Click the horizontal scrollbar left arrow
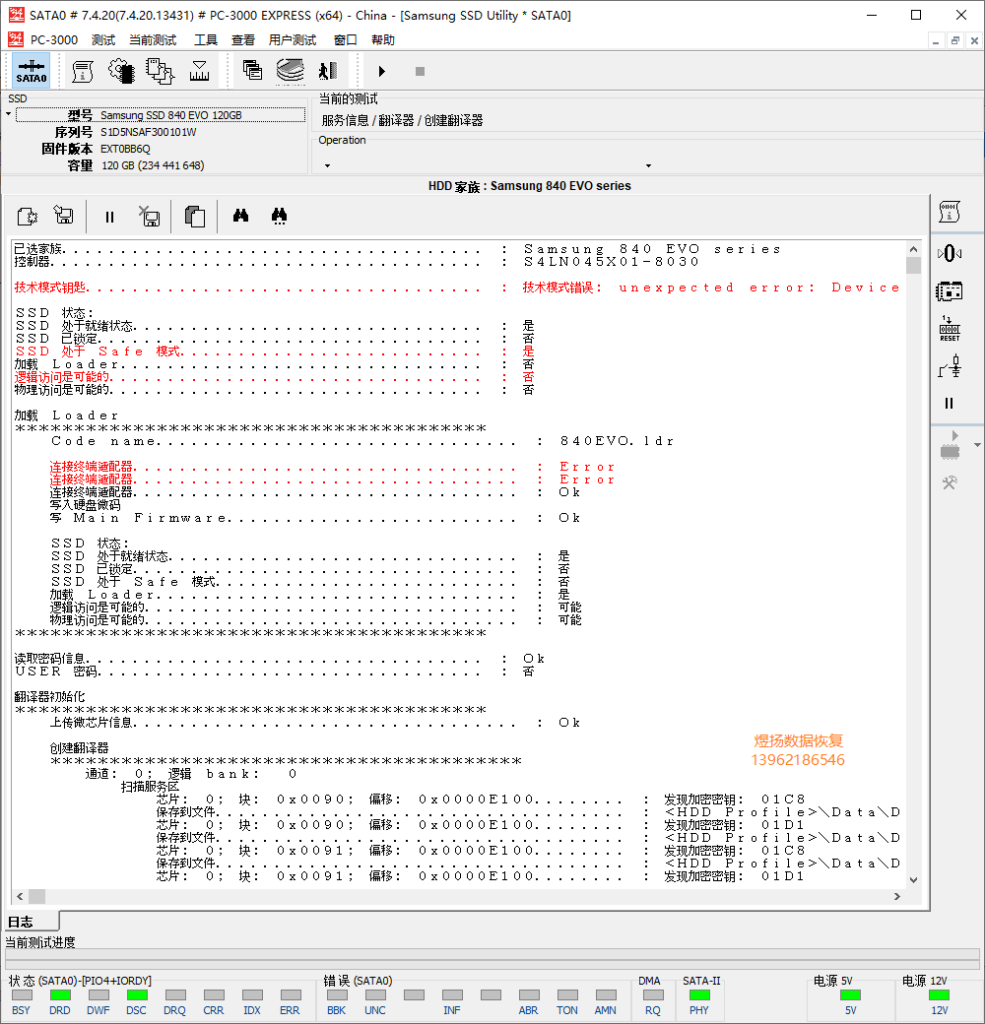 tap(20, 896)
